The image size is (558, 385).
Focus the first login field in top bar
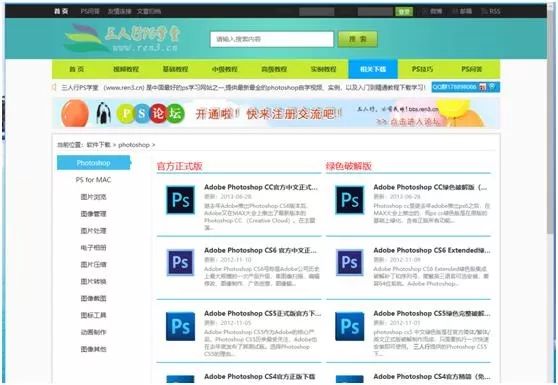(x=317, y=12)
